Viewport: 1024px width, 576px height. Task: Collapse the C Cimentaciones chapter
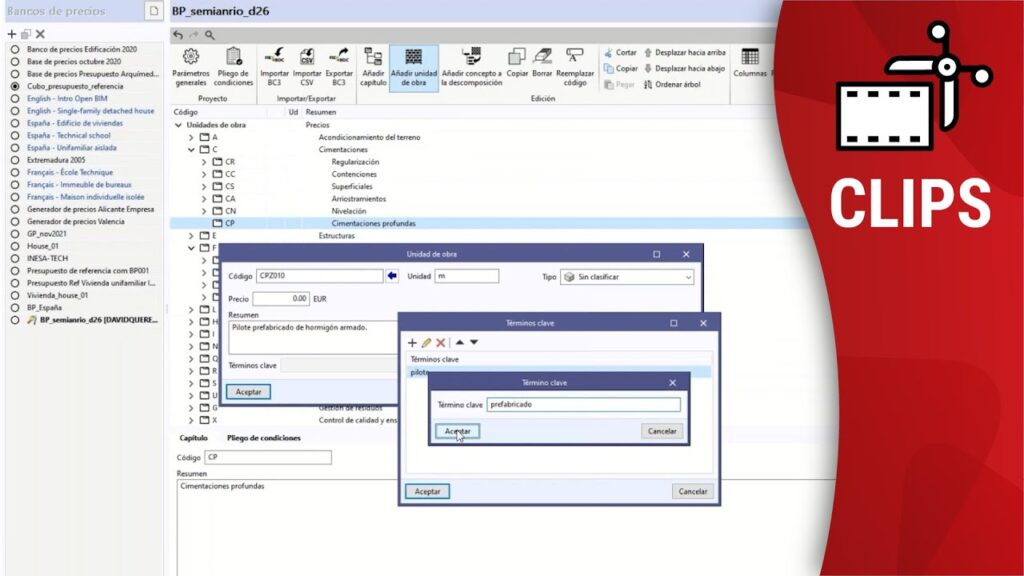coord(192,150)
